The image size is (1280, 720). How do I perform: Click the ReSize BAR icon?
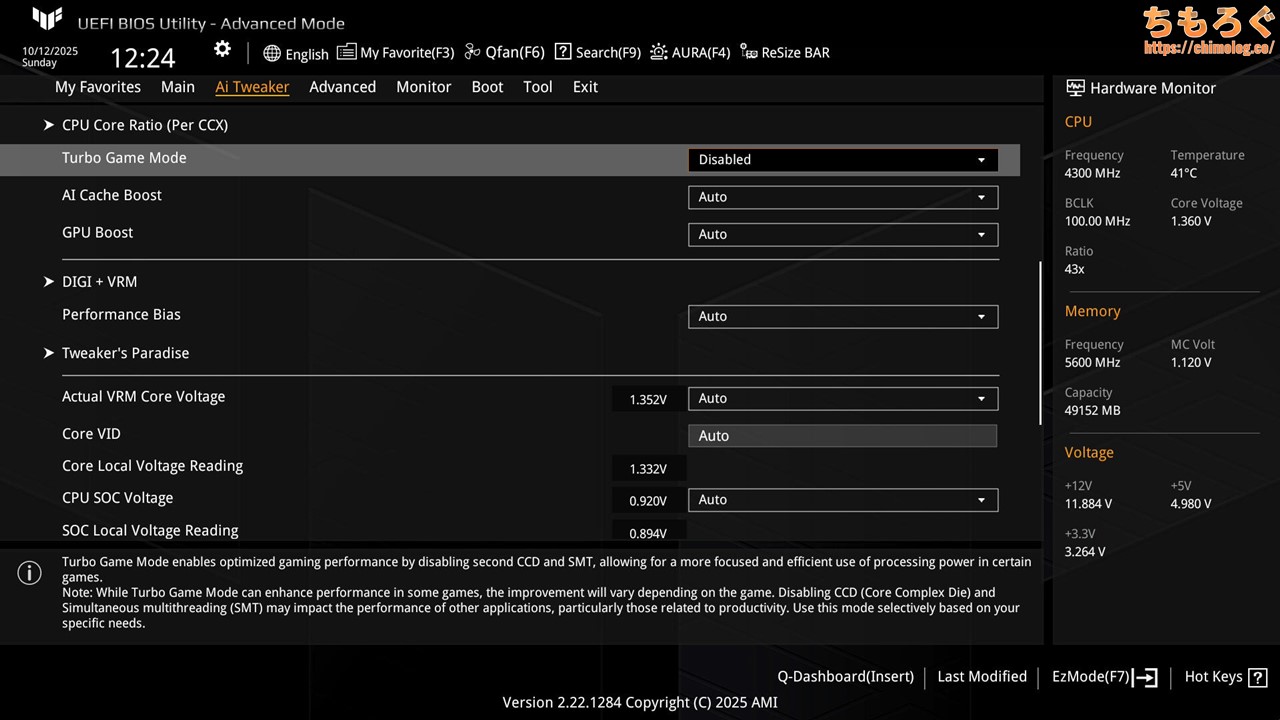click(749, 52)
